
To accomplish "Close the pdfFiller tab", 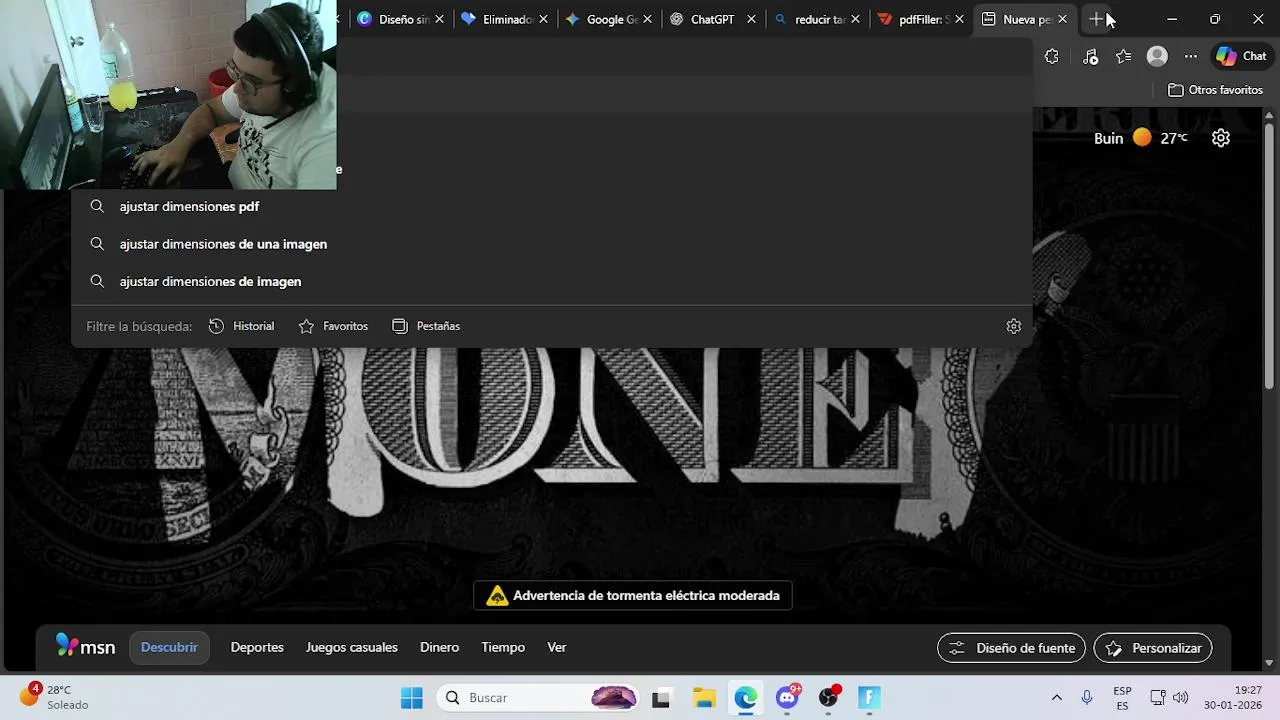I will tap(959, 19).
